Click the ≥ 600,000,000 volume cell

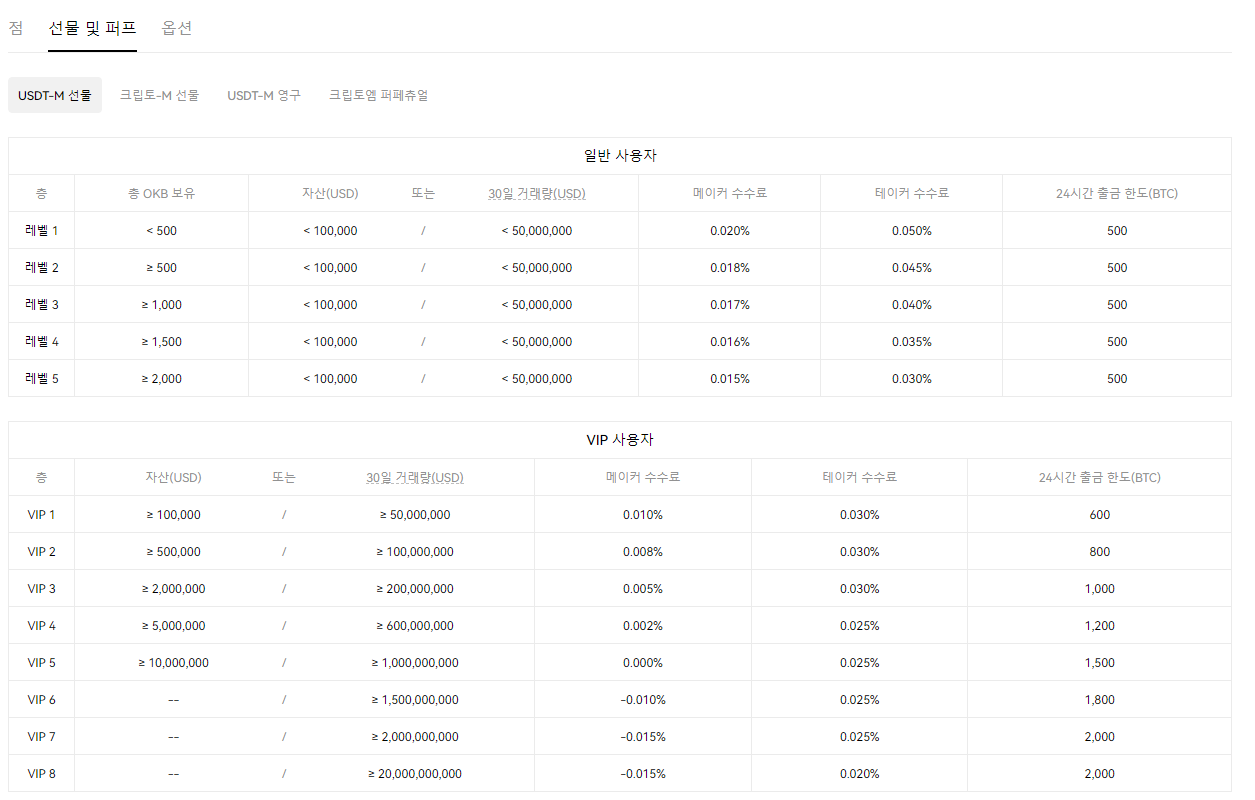coord(415,626)
